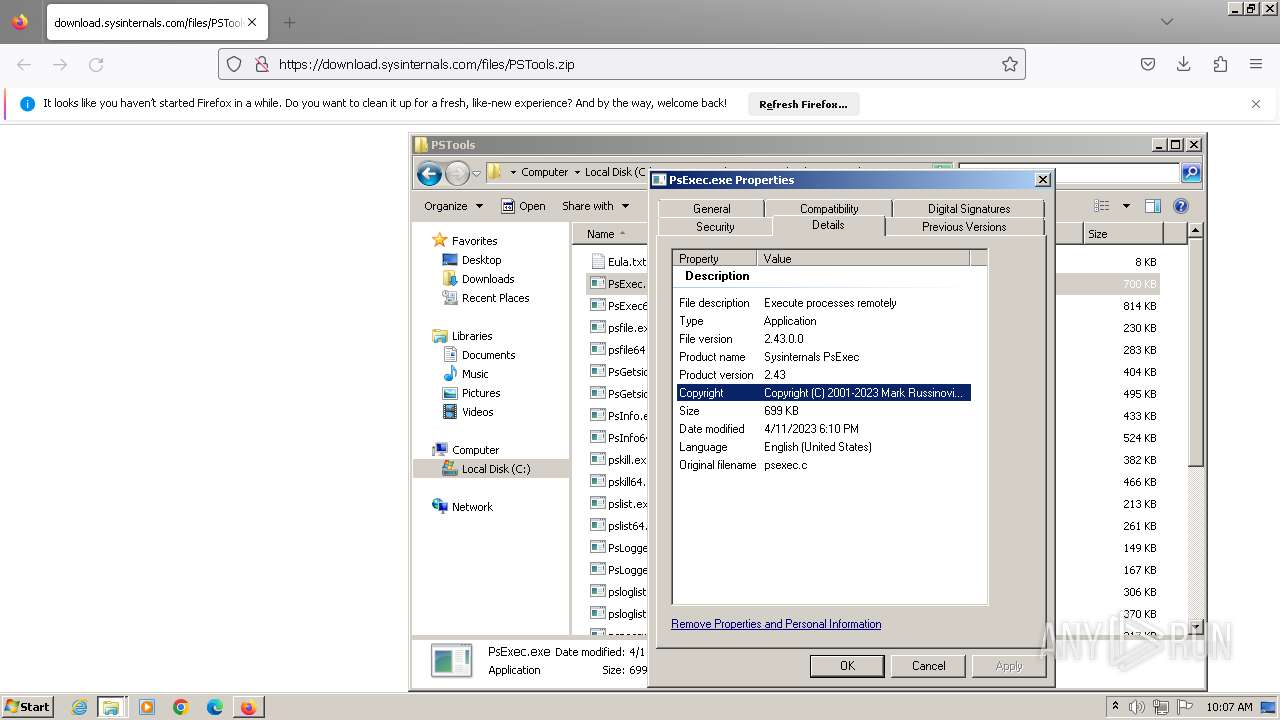Open Firefox hamburger application menu
Image resolution: width=1280 pixels, height=720 pixels.
(1256, 64)
